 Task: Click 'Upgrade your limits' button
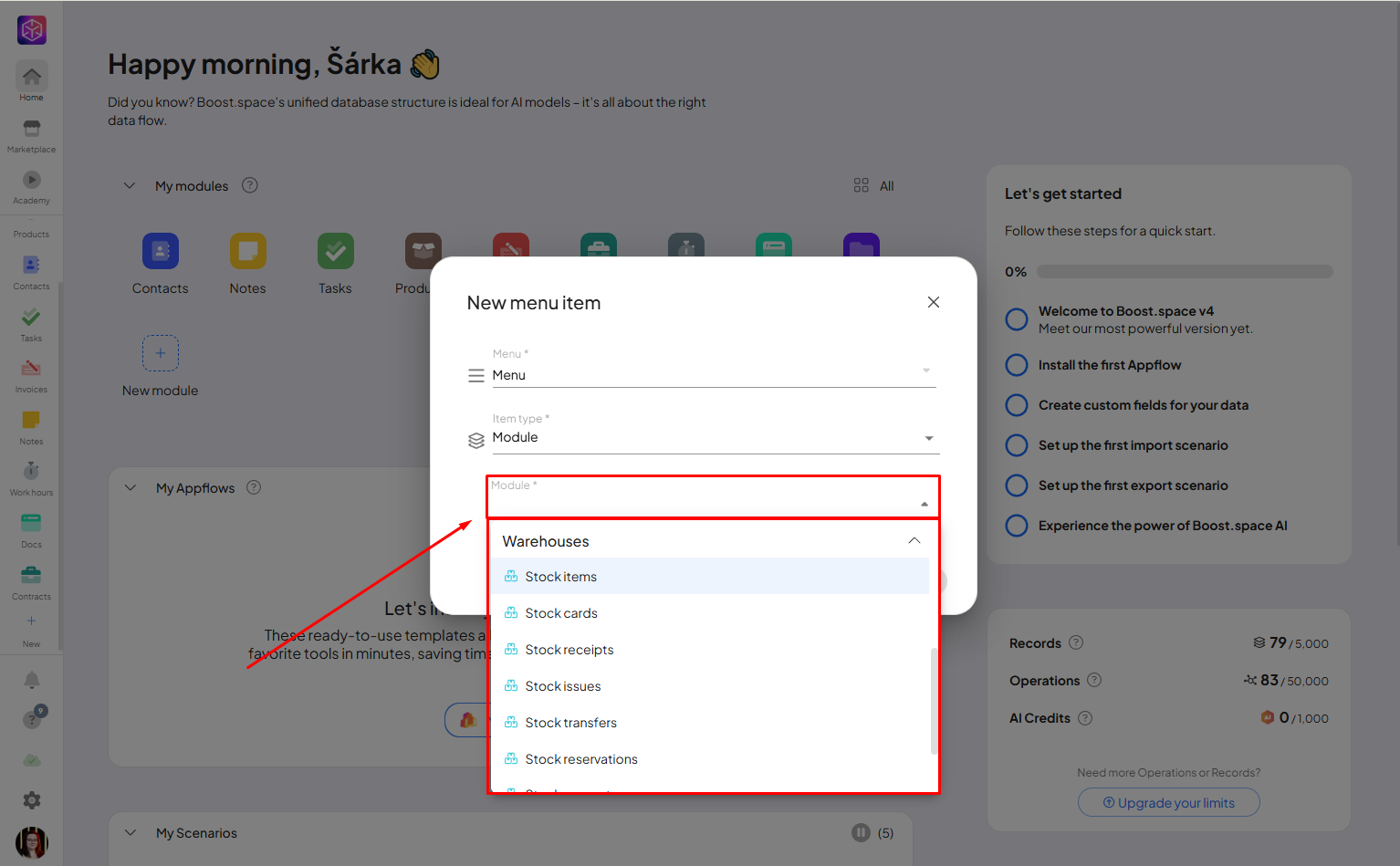pyautogui.click(x=1168, y=803)
